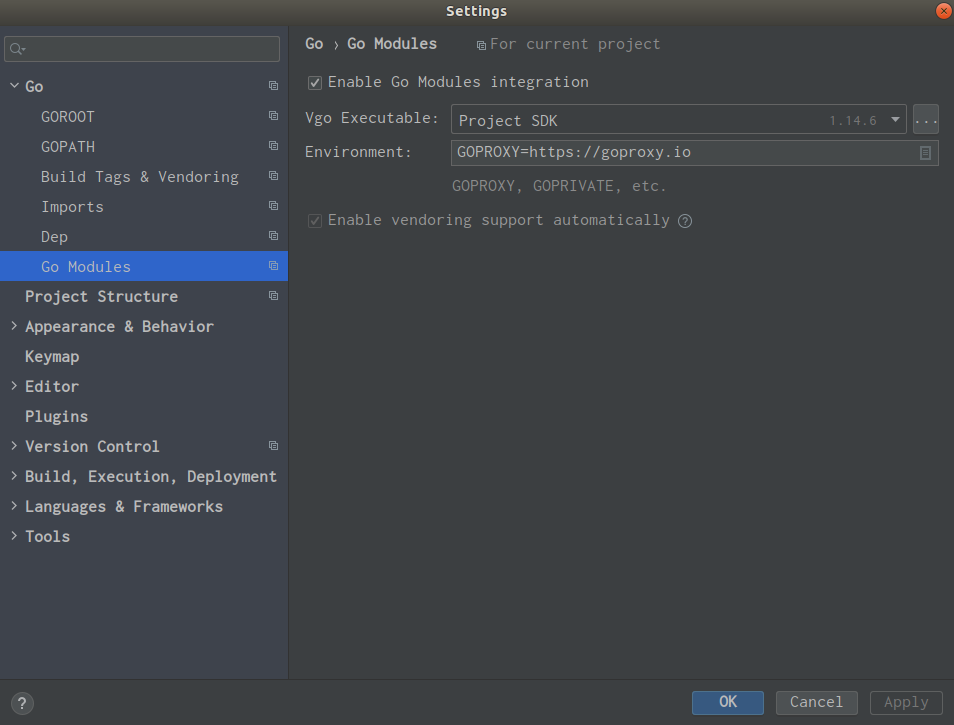This screenshot has height=725, width=954.
Task: Toggle Enable vendoring support automatically checkbox
Action: coord(315,221)
